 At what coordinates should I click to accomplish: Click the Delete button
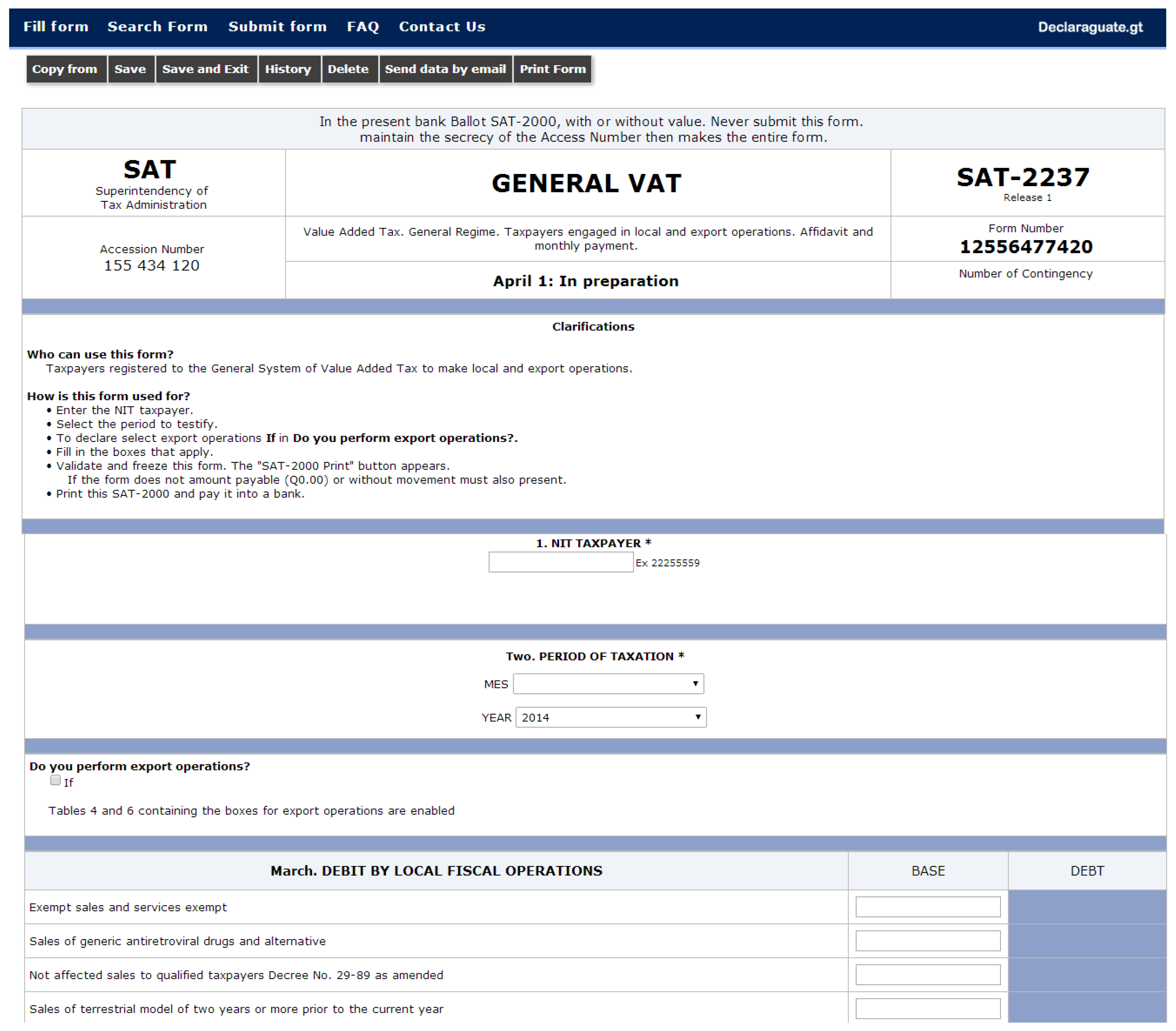coord(348,69)
